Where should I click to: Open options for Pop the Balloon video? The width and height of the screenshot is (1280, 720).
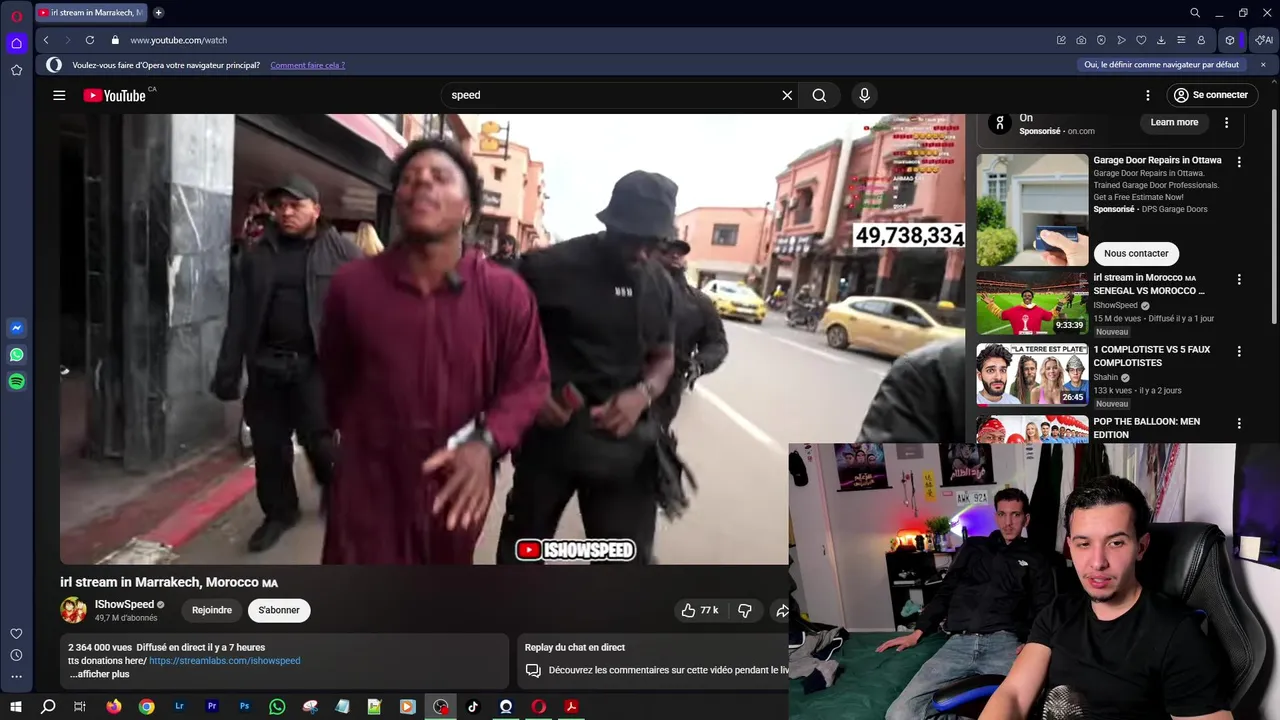1239,424
